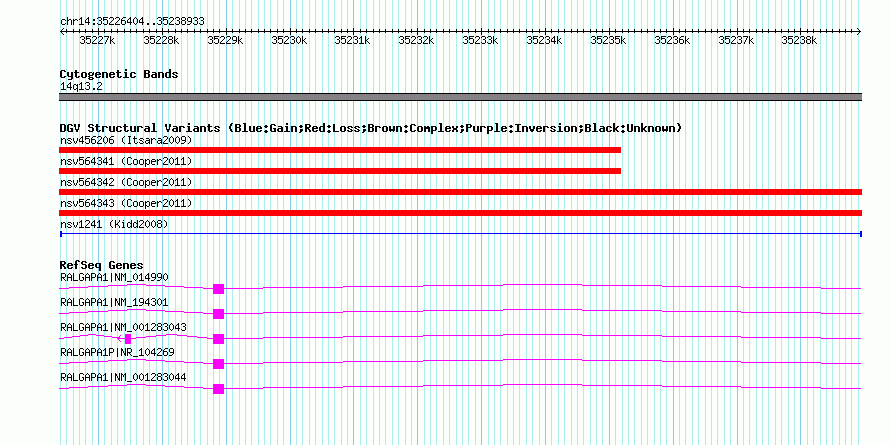Select the Cytogenetic Bands track heading
The image size is (890, 445).
click(x=119, y=74)
